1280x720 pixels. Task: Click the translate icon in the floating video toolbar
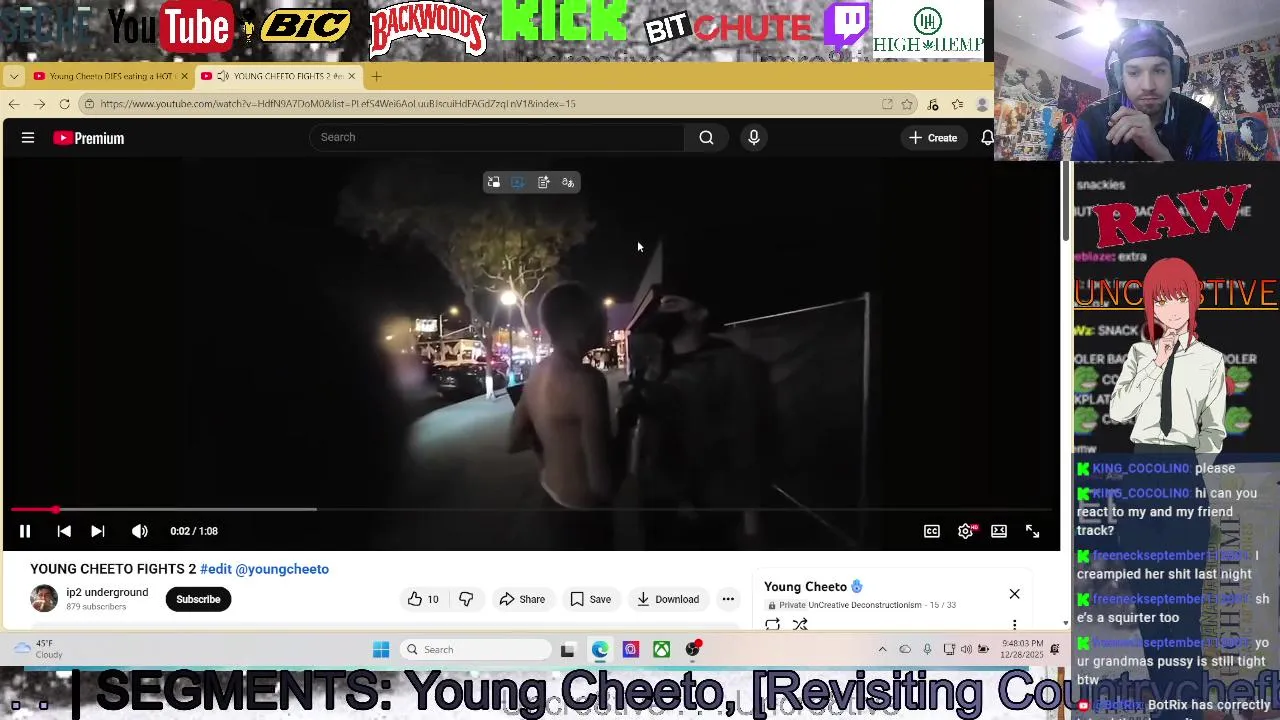[568, 182]
